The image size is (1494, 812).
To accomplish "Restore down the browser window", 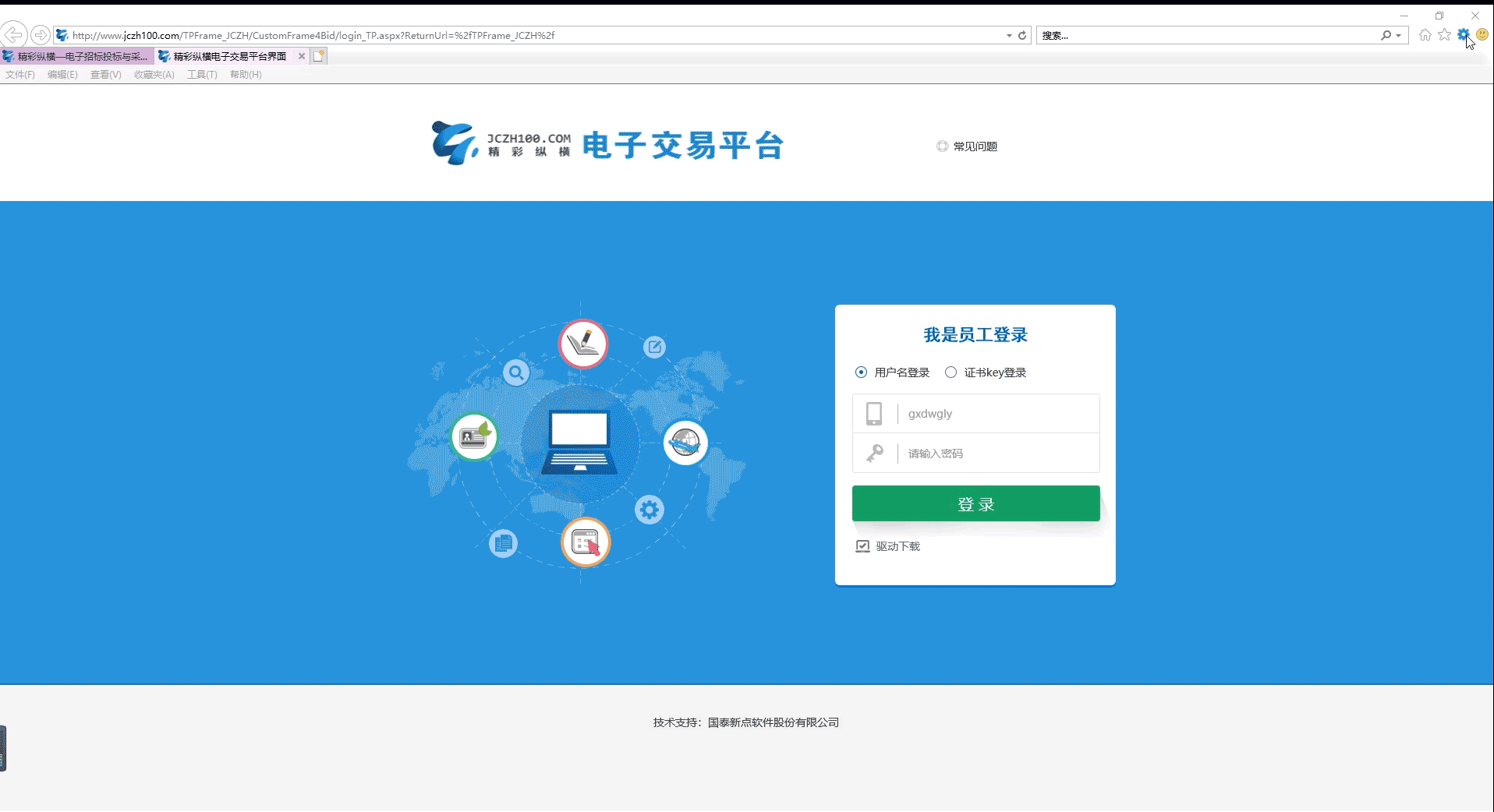I will (1439, 16).
